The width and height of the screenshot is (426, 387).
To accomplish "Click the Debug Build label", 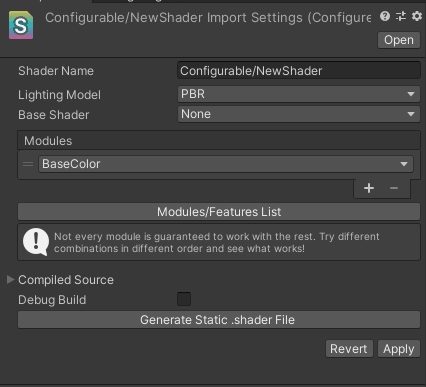I will pyautogui.click(x=52, y=300).
